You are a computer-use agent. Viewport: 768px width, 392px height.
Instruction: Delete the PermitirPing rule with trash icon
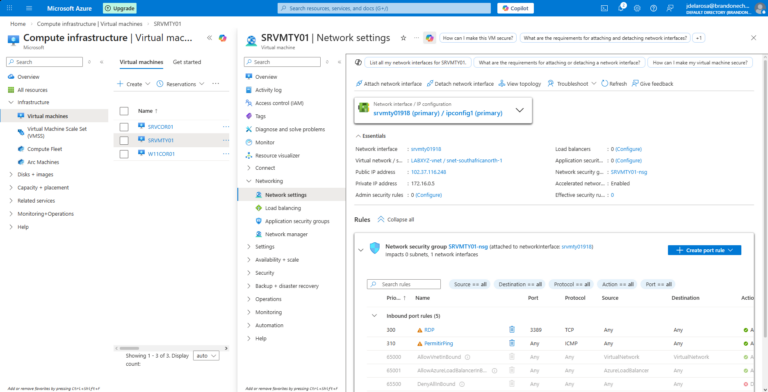point(512,343)
